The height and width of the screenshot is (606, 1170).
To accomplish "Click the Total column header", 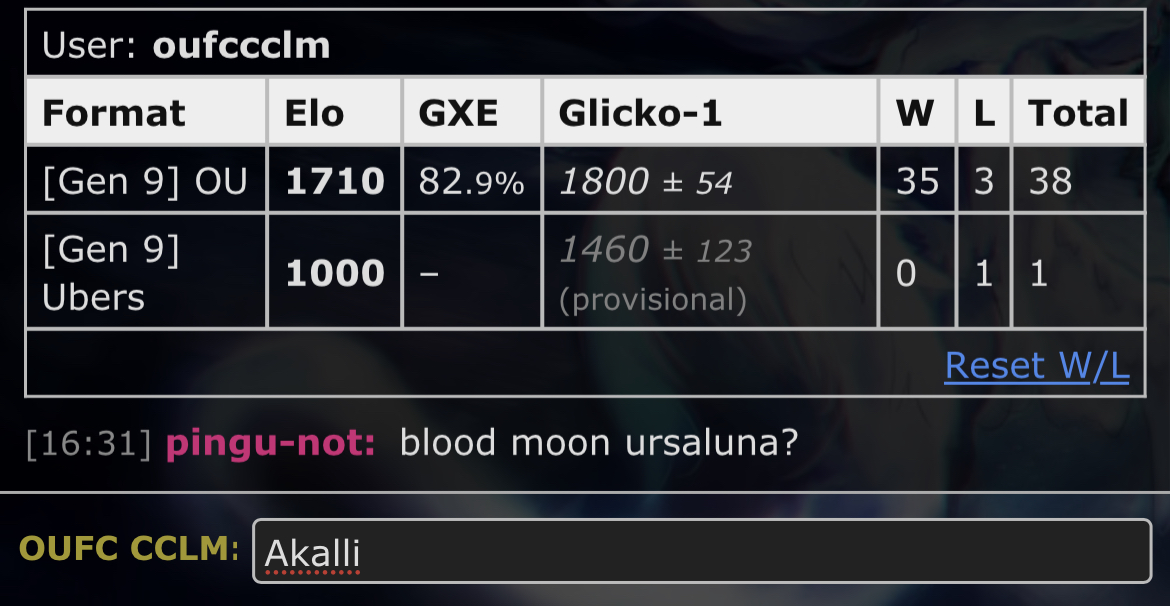I will pos(1078,113).
